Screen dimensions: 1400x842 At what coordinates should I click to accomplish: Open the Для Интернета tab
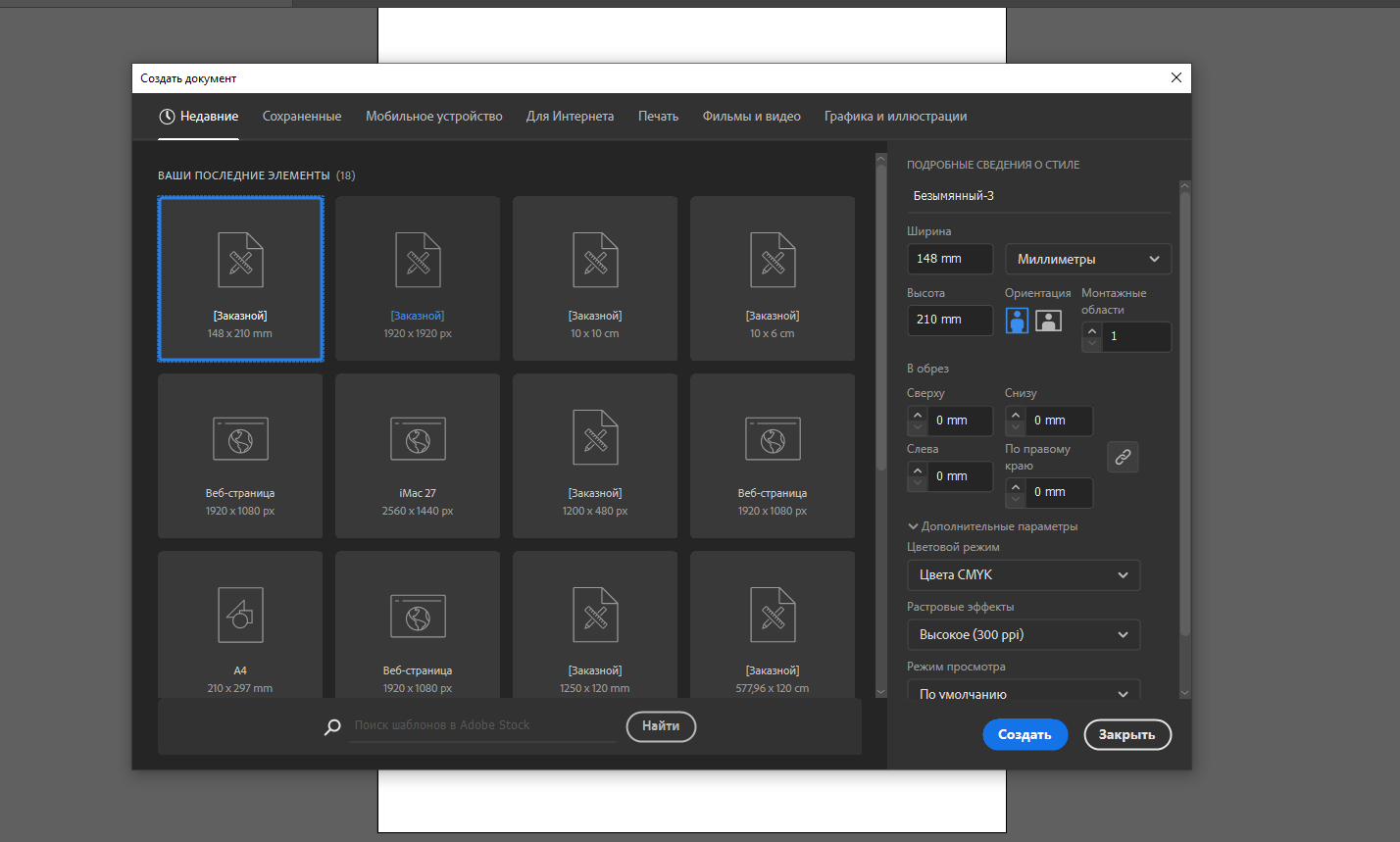pos(570,116)
